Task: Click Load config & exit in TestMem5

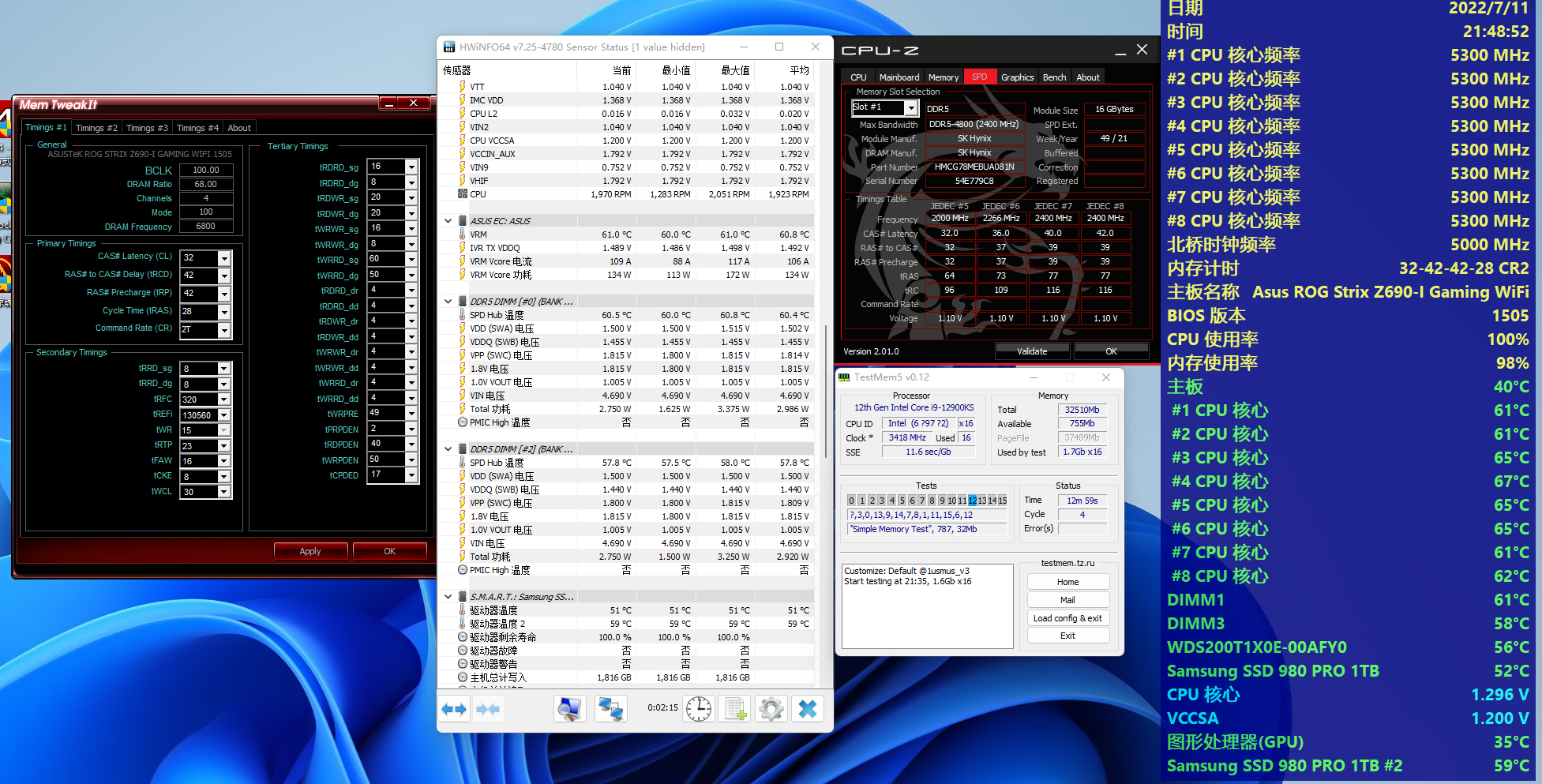Action: coord(1067,618)
